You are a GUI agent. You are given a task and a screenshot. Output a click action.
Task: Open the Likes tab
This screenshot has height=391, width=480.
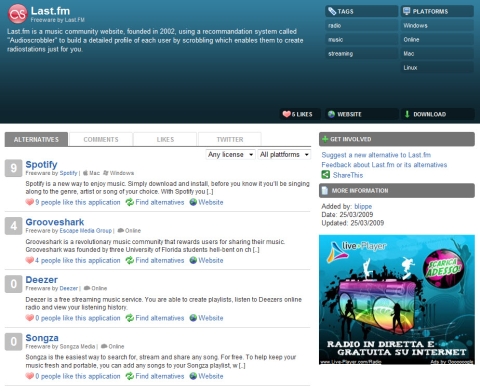[165, 139]
